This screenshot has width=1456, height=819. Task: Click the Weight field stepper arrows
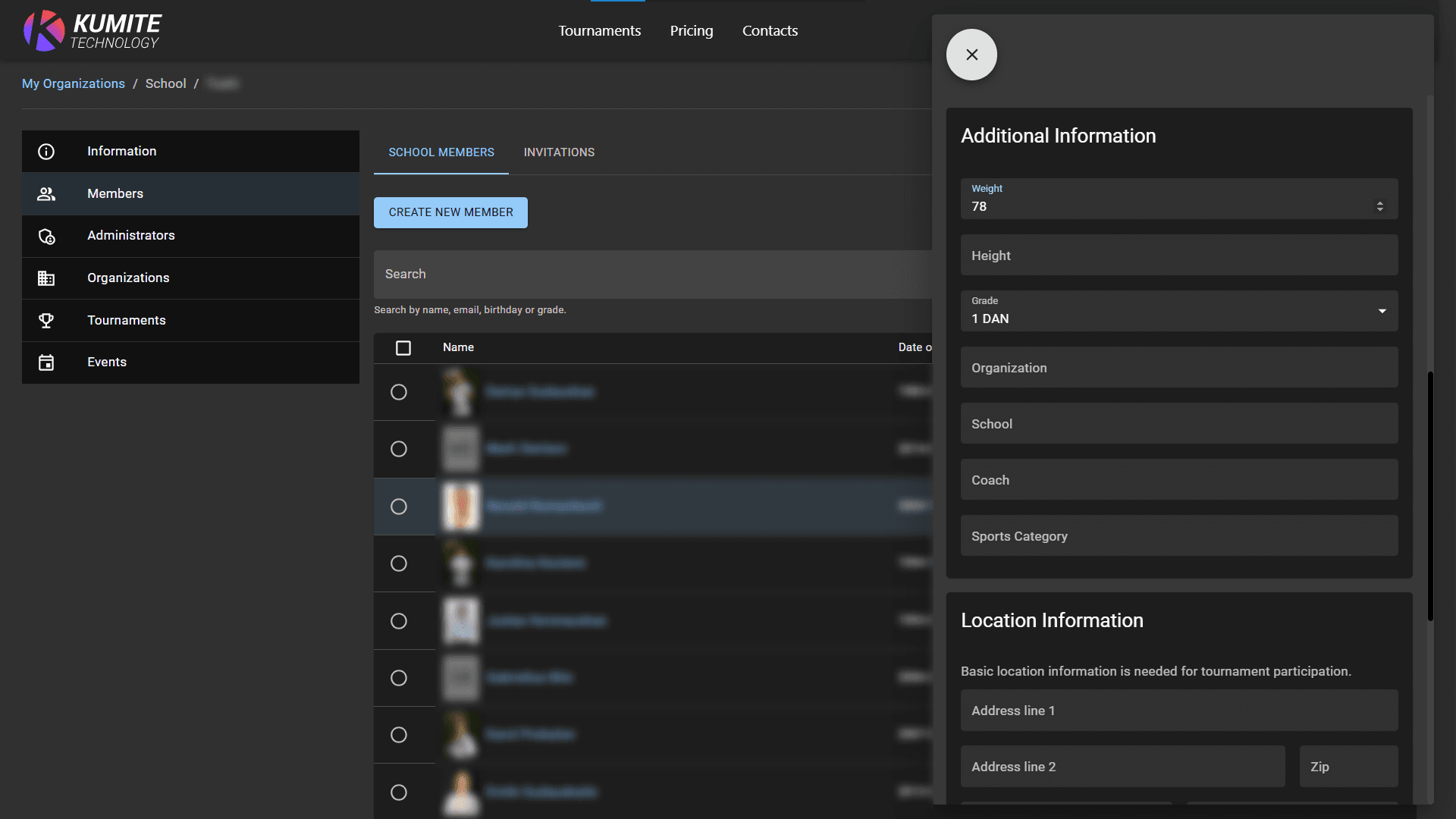1379,206
